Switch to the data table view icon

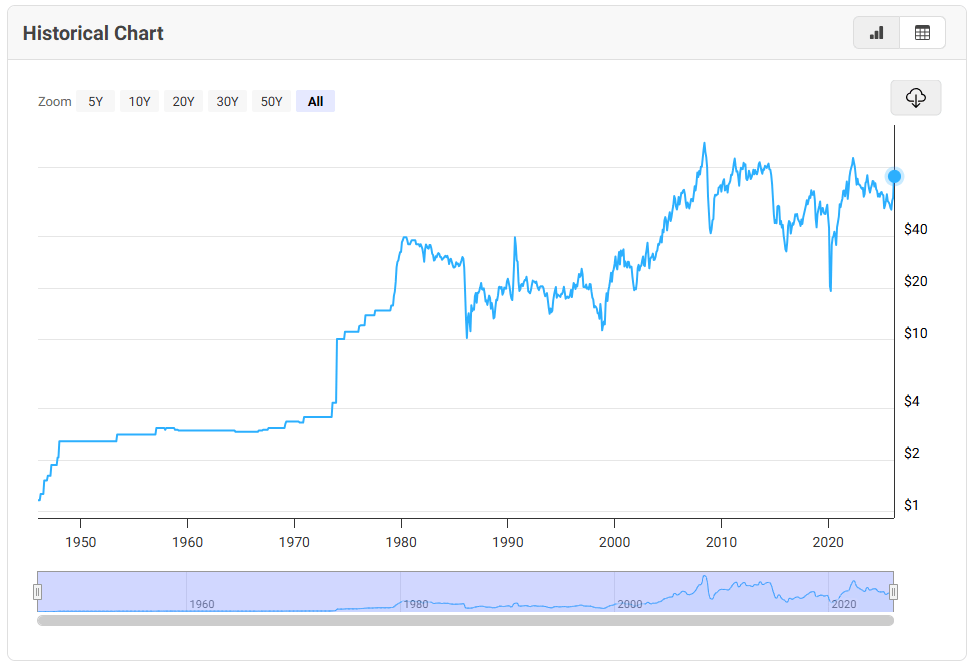tap(922, 33)
